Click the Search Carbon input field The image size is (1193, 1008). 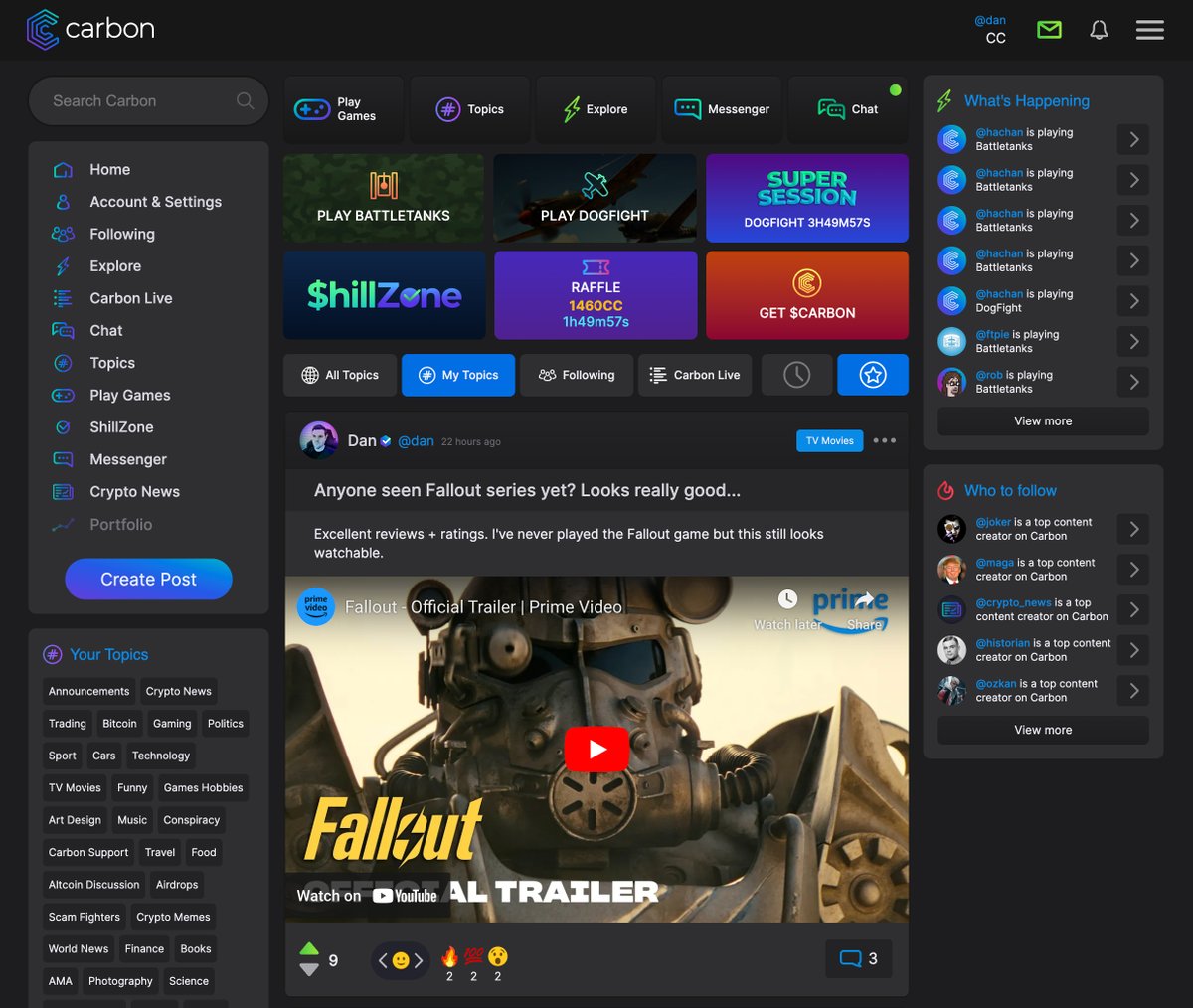tap(148, 101)
